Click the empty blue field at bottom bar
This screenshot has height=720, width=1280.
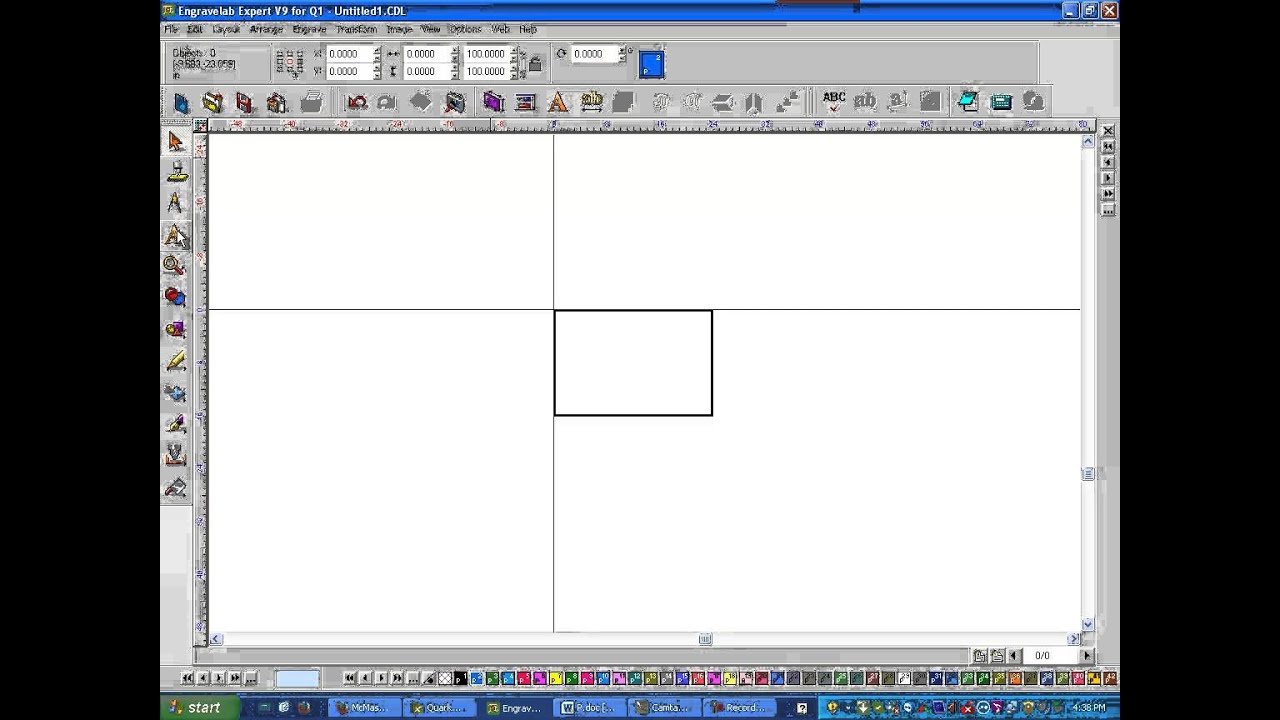[x=297, y=678]
